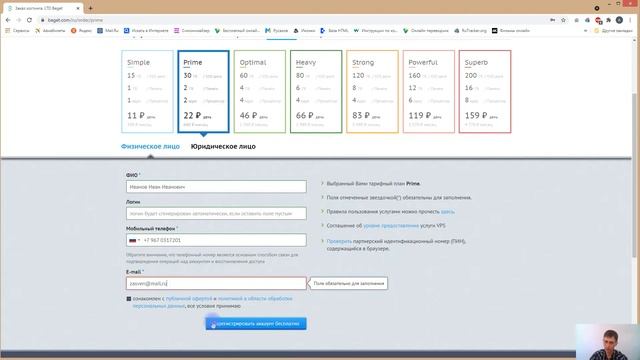Open the Яндекс bookmark
This screenshot has width=640, height=360.
click(x=81, y=31)
